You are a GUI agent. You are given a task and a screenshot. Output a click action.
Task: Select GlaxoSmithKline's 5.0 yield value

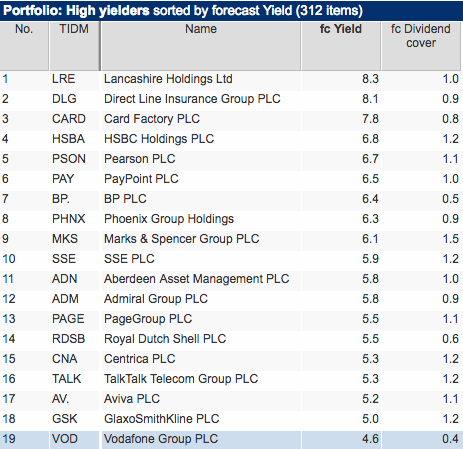(x=370, y=419)
